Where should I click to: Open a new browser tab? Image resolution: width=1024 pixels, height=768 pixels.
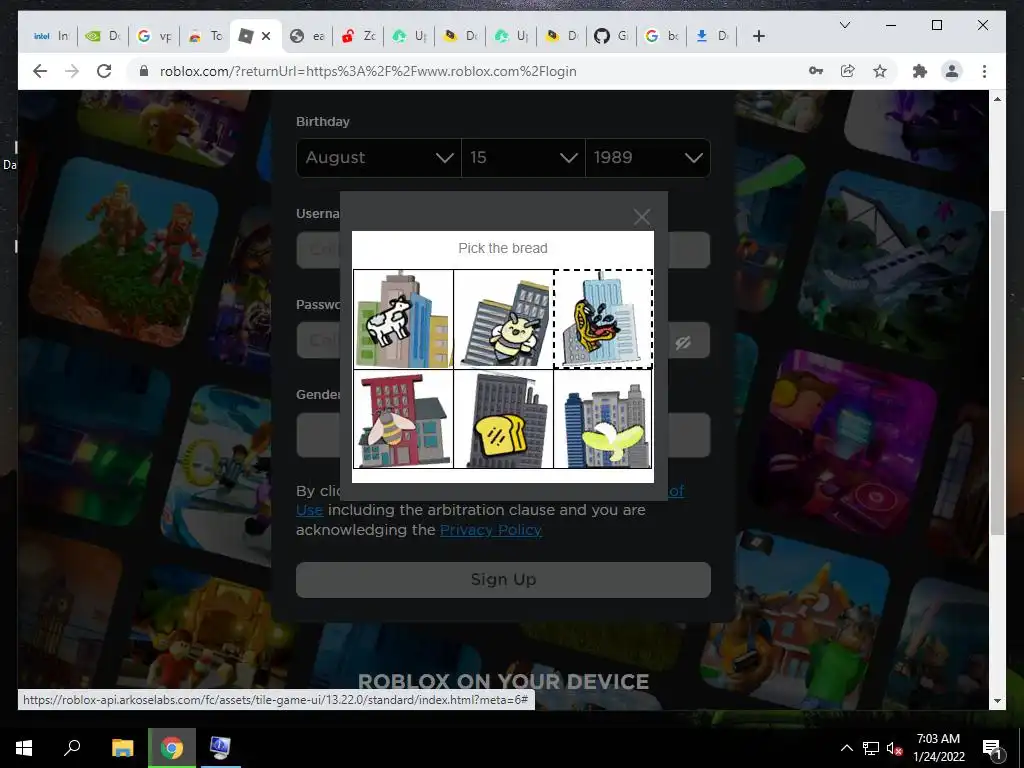(758, 37)
